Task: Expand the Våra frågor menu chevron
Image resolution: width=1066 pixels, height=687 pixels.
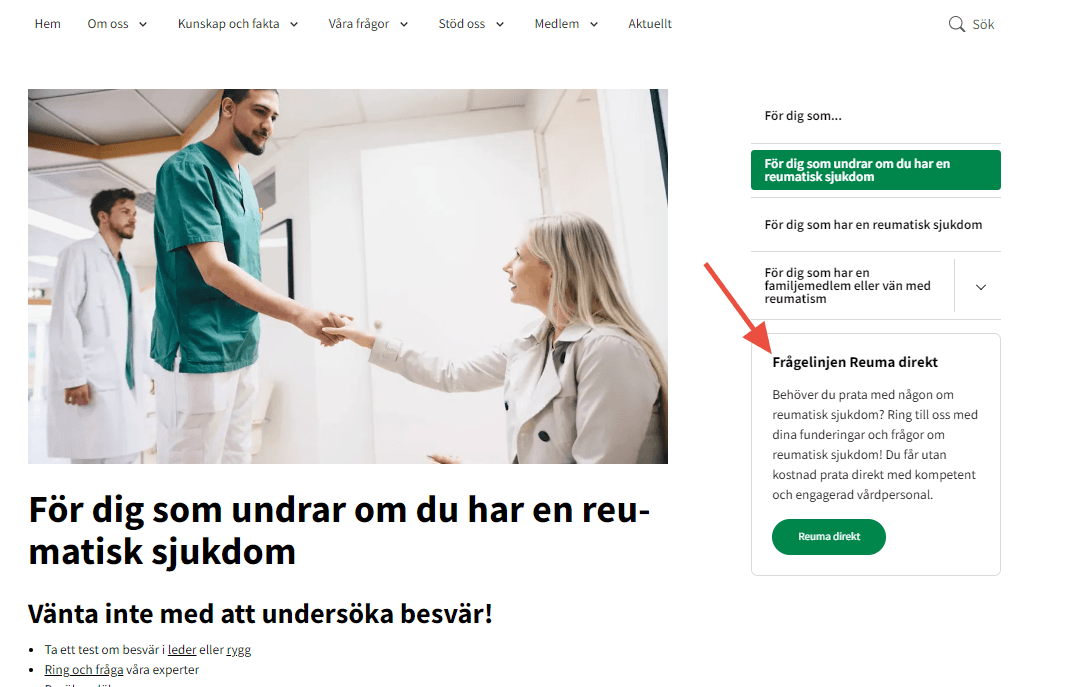Action: tap(404, 24)
